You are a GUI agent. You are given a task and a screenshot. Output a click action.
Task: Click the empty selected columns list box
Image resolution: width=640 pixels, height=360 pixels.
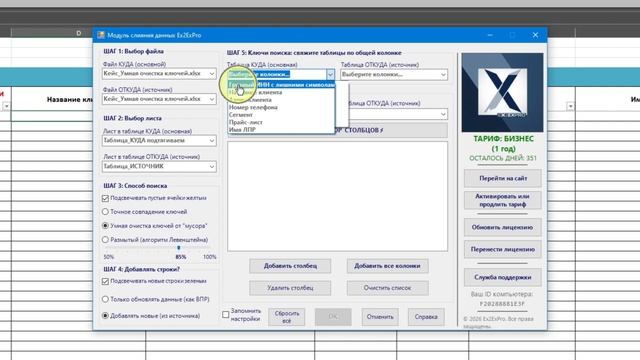click(338, 196)
